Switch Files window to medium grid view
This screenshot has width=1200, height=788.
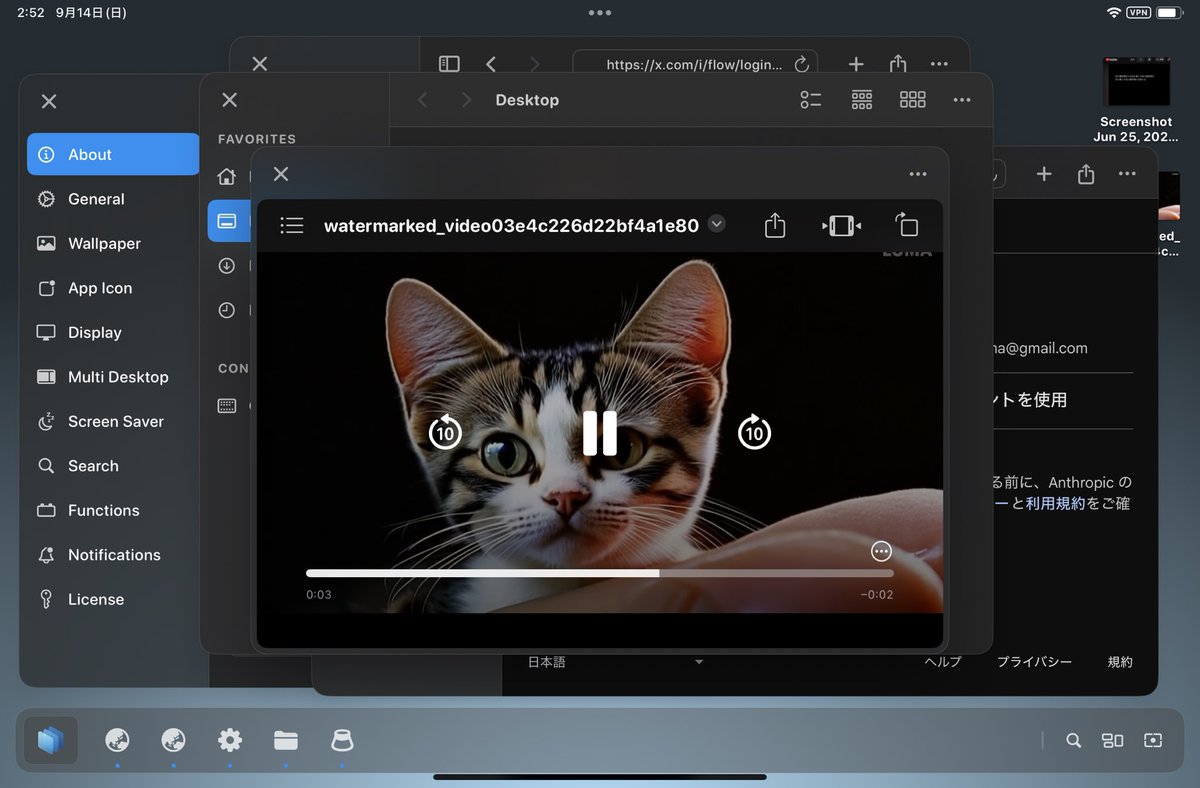point(862,100)
